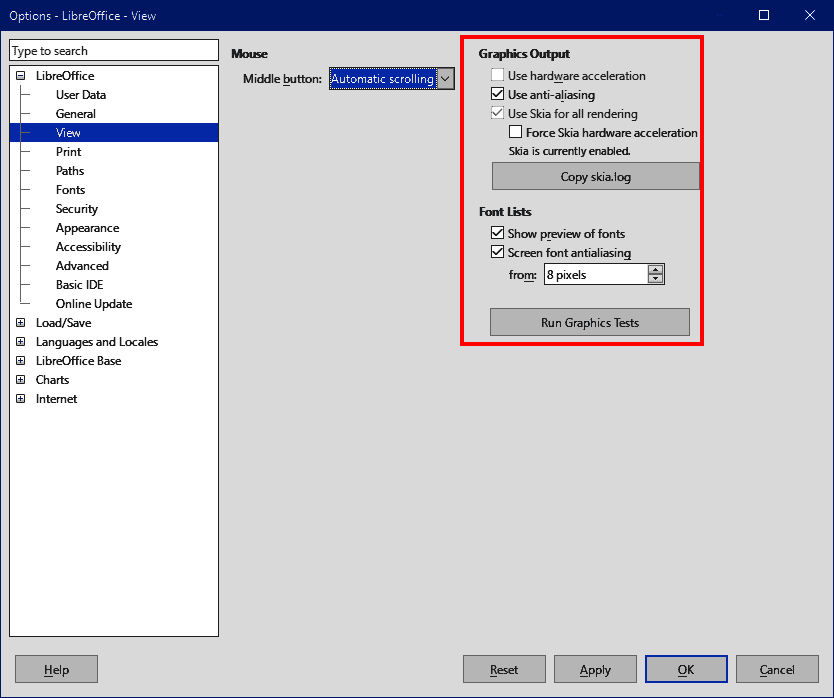Open the Middle button dropdown
Viewport: 834px width, 698px height.
pos(392,79)
